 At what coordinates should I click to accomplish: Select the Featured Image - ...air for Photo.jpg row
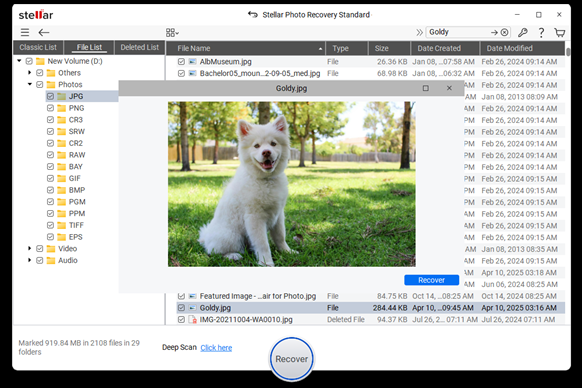[370, 296]
